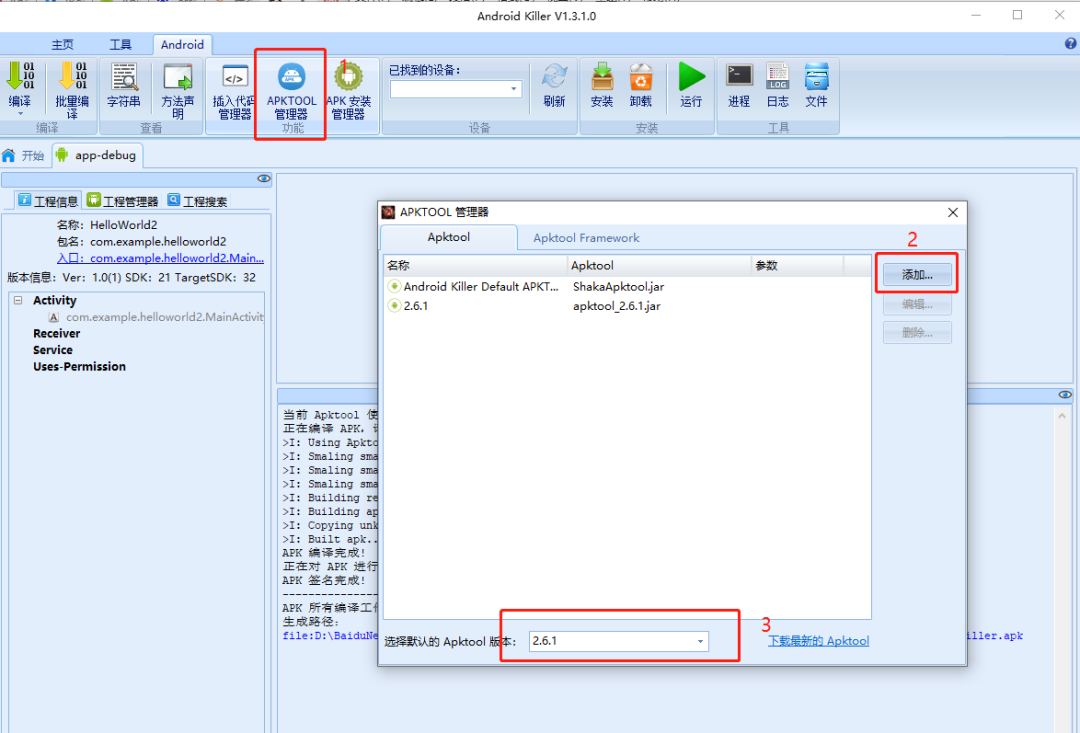Switch to the 主页 ribbon tab
This screenshot has width=1080, height=733.
(62, 45)
